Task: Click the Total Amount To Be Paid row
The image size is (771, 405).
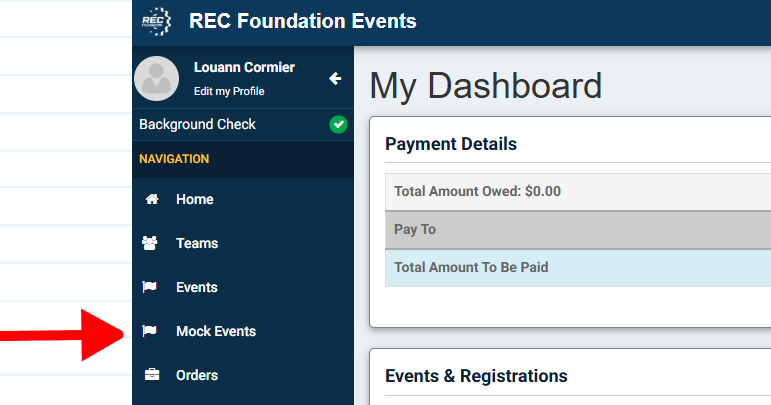Action: [x=578, y=267]
